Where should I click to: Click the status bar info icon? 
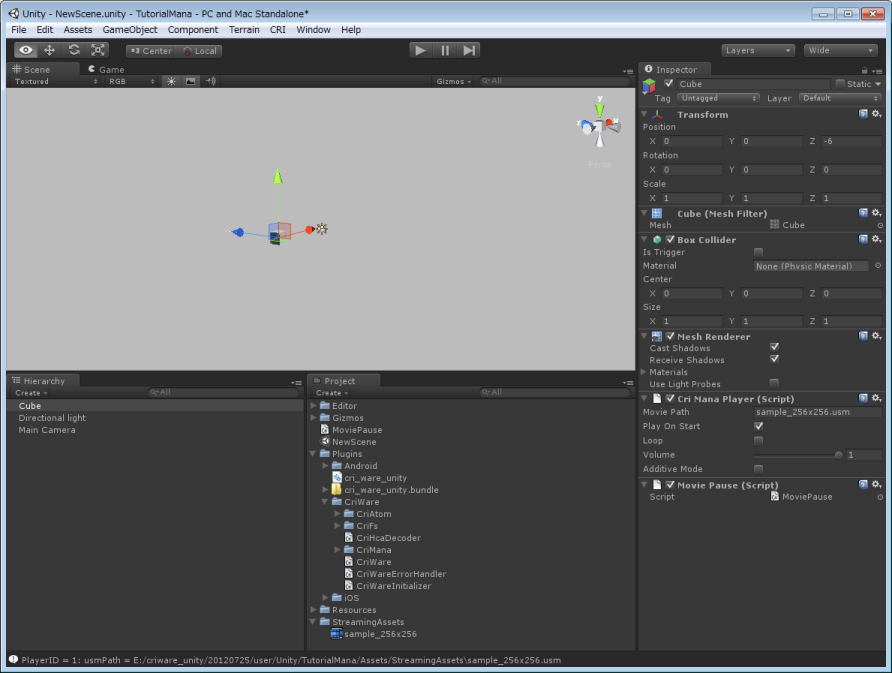click(x=13, y=659)
